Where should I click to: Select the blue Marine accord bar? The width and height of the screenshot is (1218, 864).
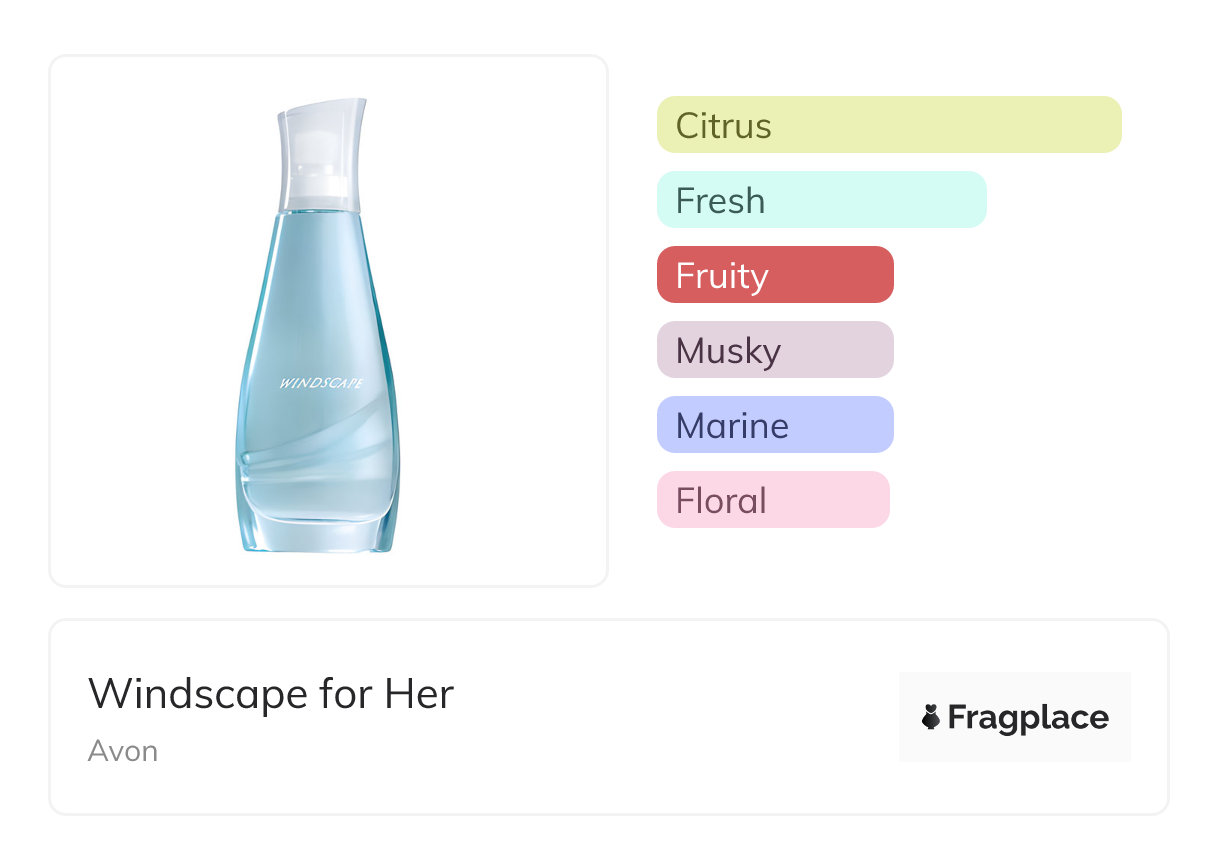[x=774, y=425]
